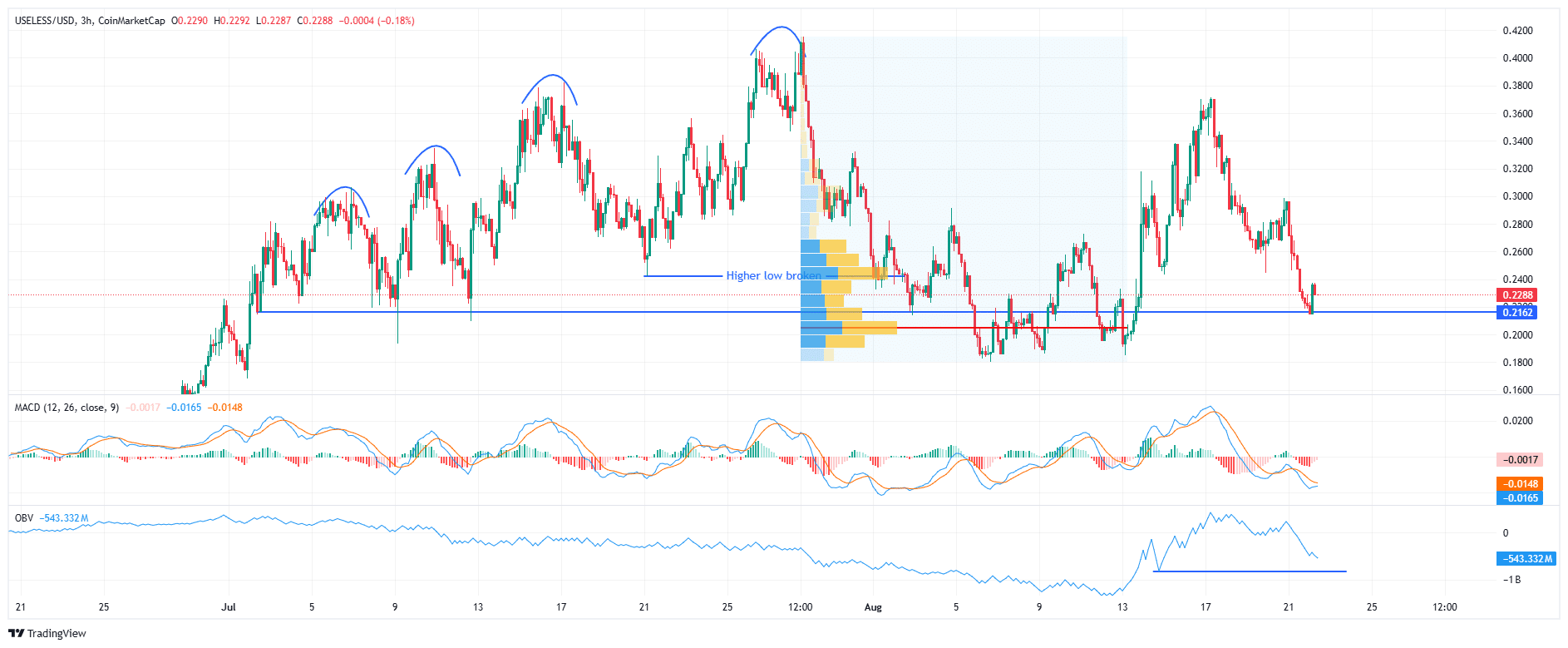Viewport: 1568px width, 648px height.
Task: Click the Jul label on time axis
Action: 229,607
